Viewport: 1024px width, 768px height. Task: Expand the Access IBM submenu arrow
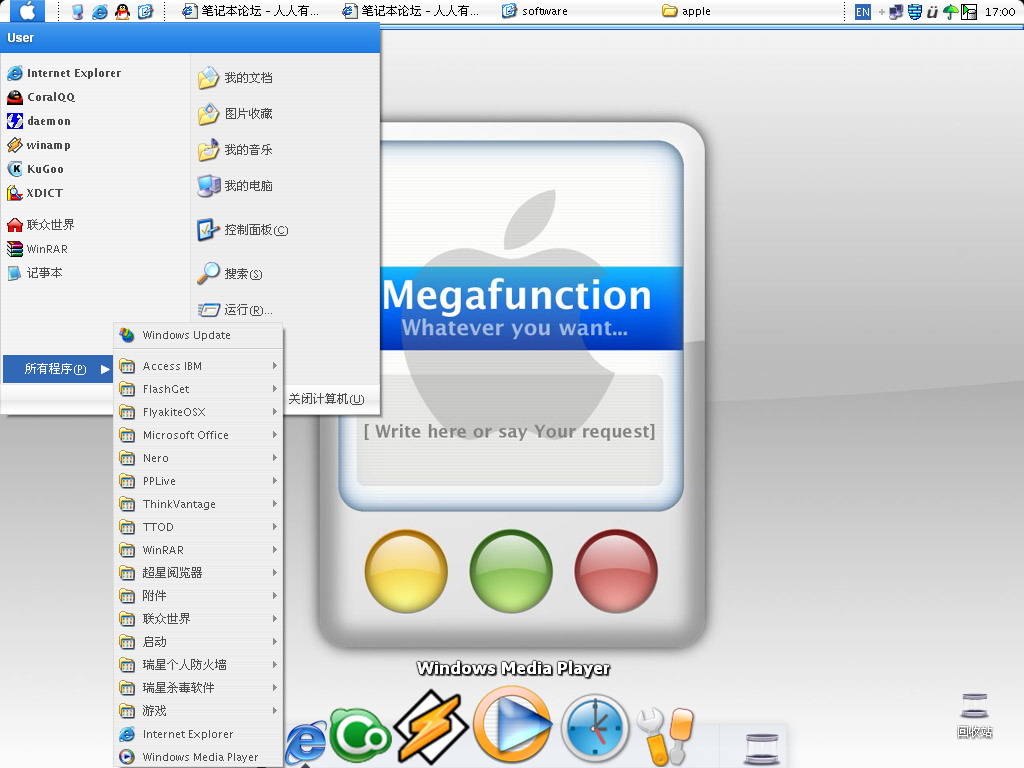pos(275,366)
